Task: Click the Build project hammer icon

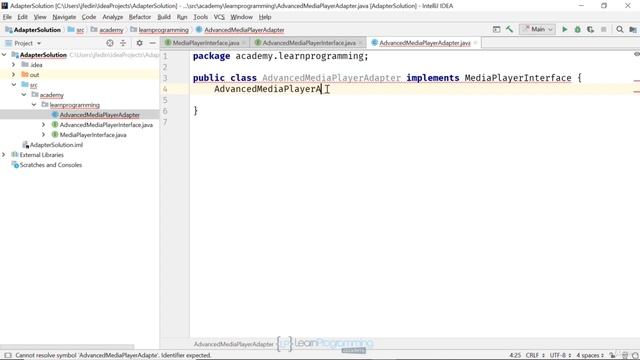Action: 509,29
